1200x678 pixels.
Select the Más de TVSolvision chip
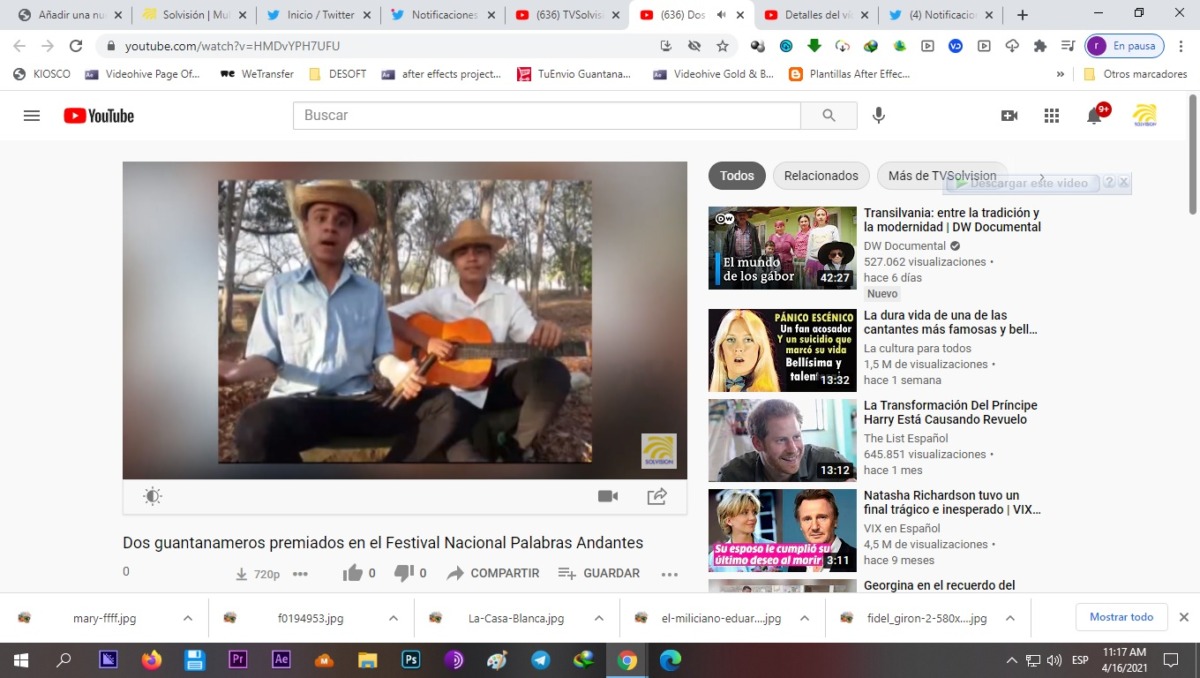click(942, 176)
